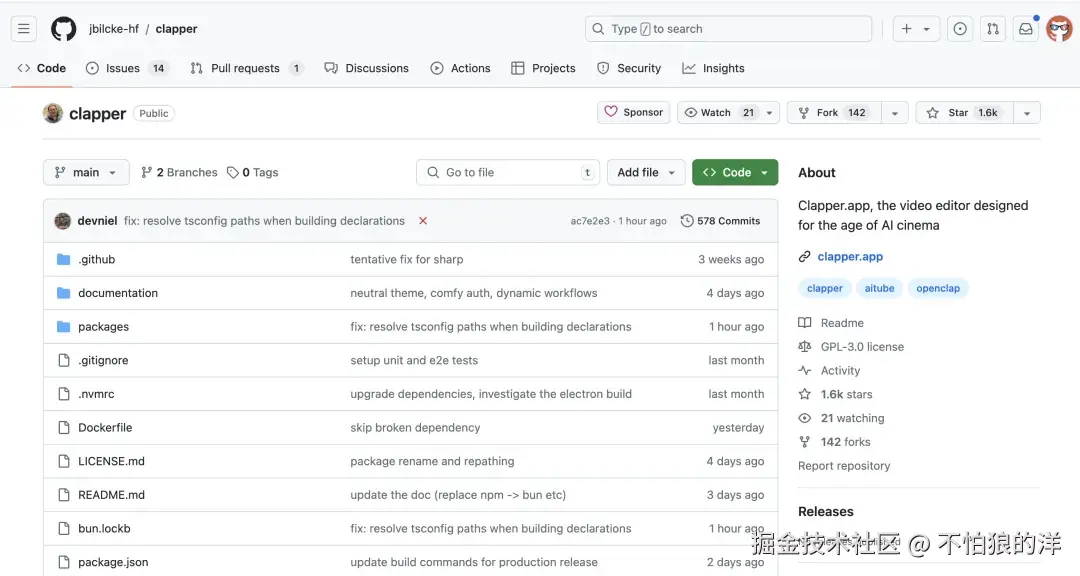Expand the Watch options dropdown arrow
Screen dimensions: 1080x576
(x=769, y=112)
